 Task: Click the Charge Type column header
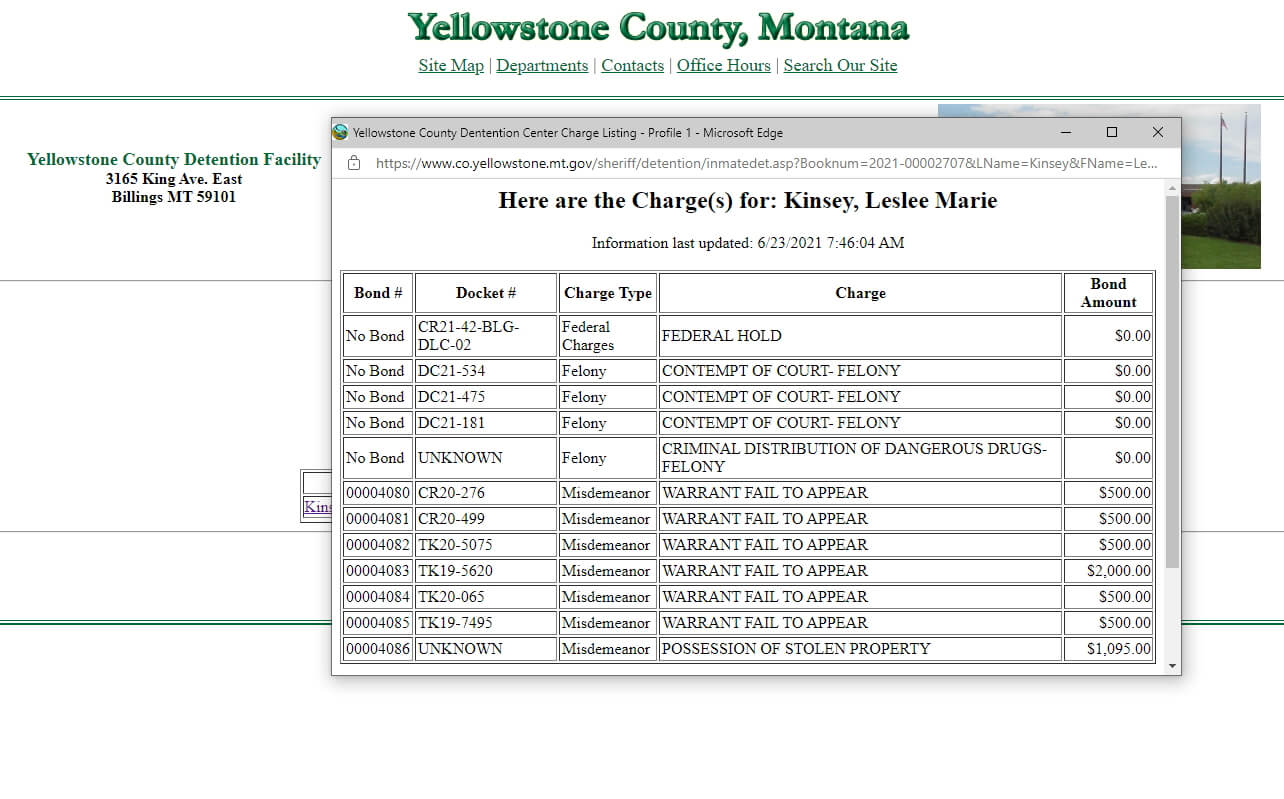(608, 293)
